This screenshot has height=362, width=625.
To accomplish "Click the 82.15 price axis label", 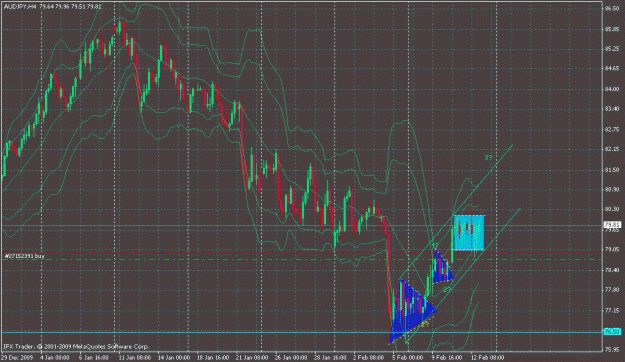I will (x=612, y=149).
